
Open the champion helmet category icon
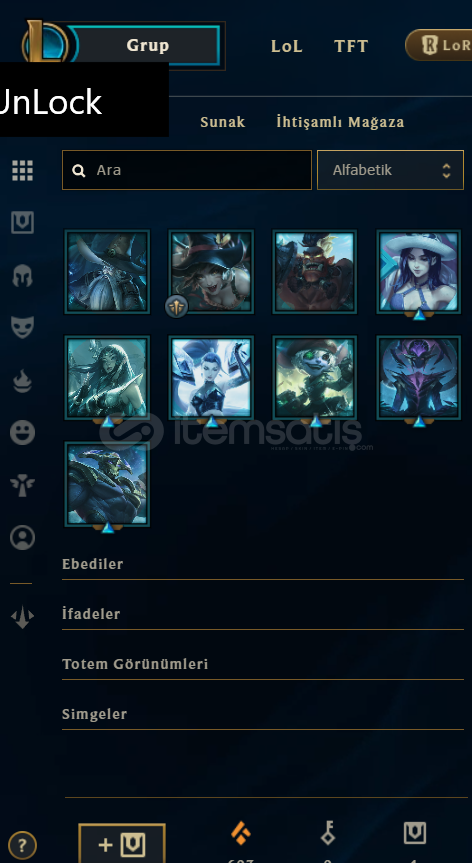(x=23, y=275)
